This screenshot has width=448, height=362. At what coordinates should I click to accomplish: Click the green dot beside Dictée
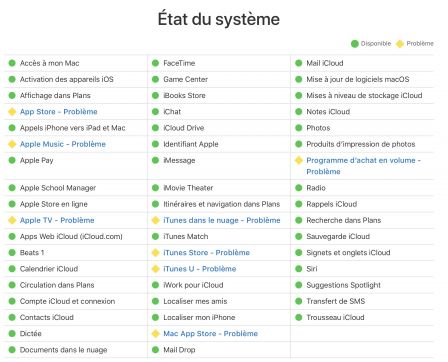12,334
